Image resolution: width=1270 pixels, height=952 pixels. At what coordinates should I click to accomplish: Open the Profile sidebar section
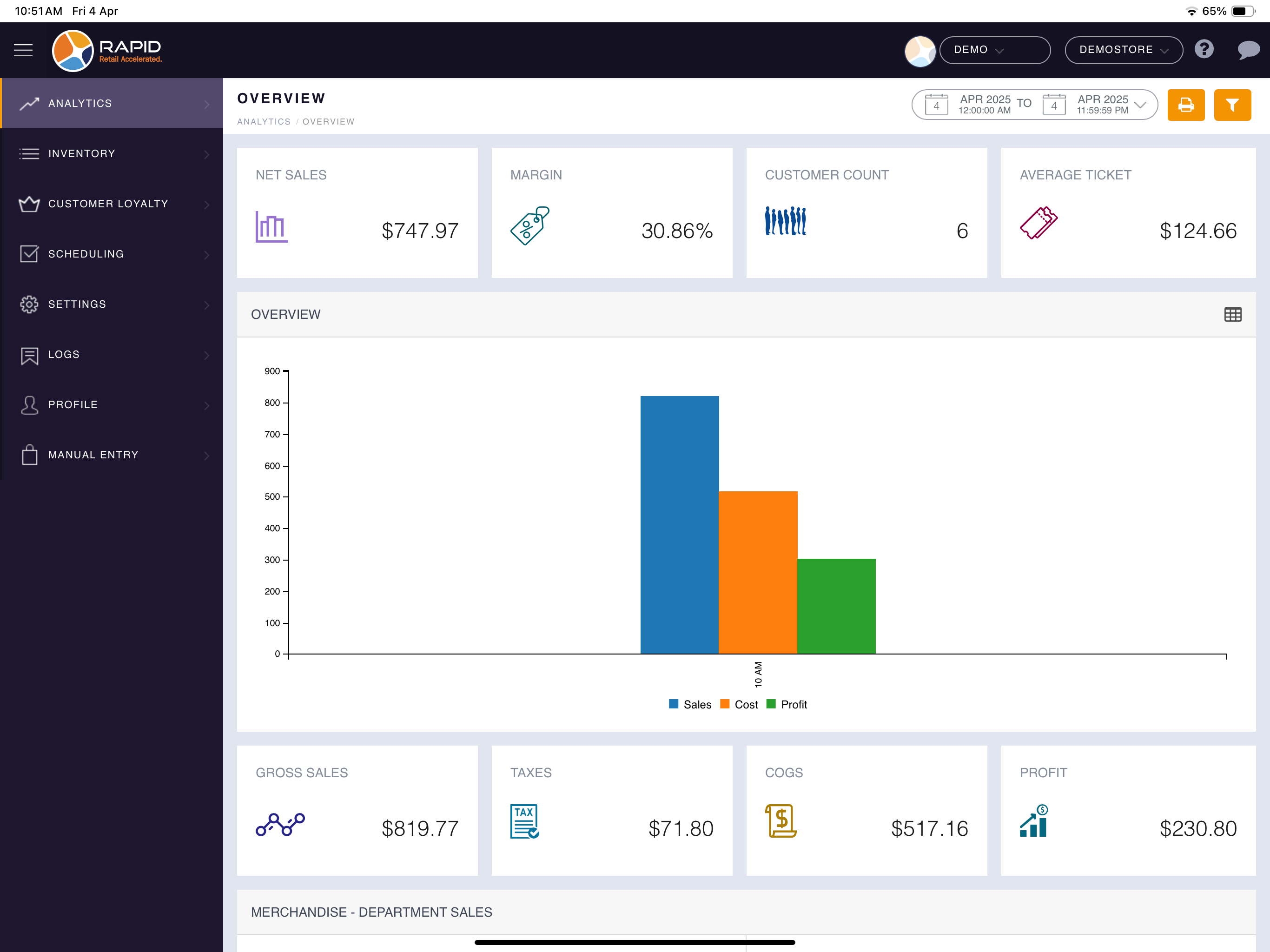(x=112, y=405)
